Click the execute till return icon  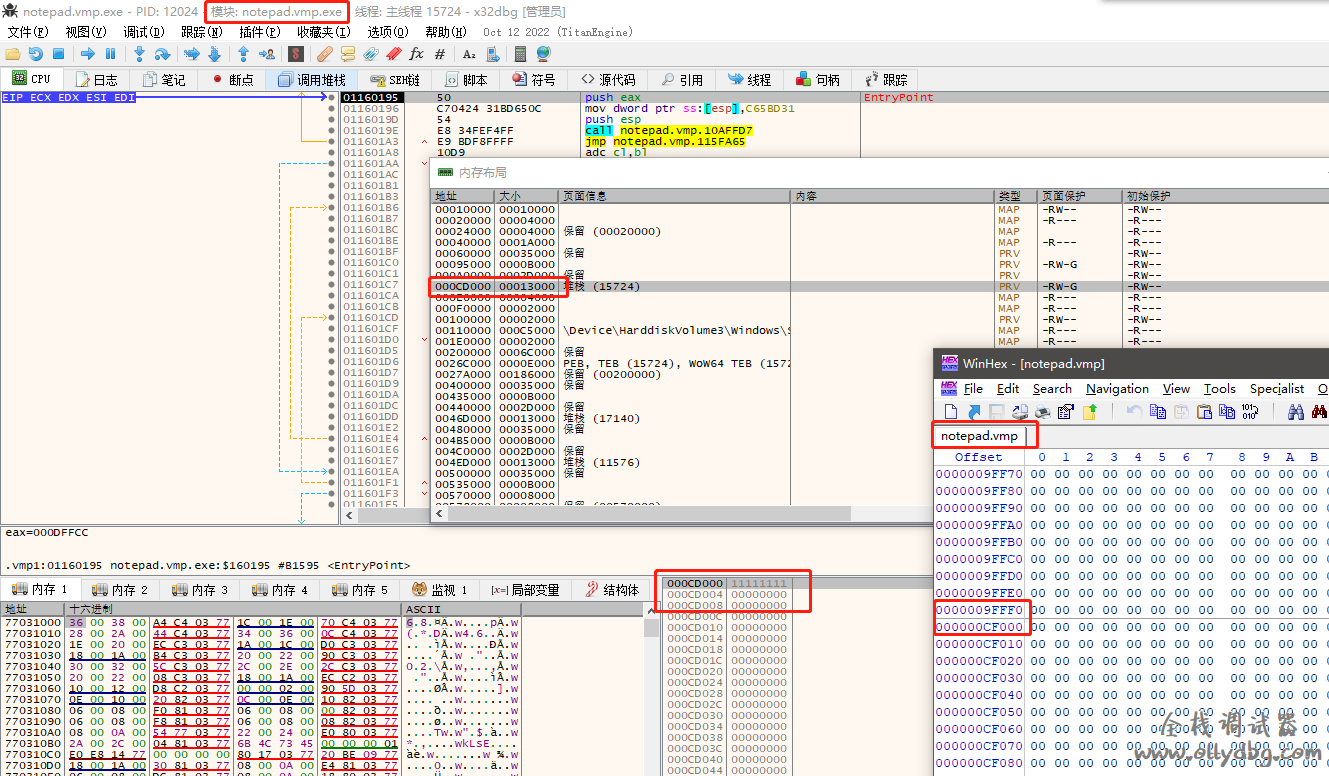click(244, 54)
